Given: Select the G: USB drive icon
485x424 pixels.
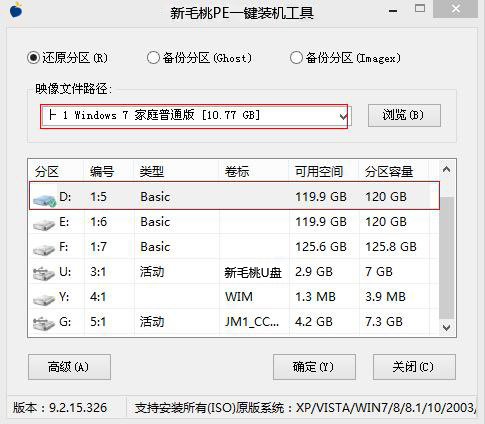Looking at the screenshot, I should click(44, 323).
